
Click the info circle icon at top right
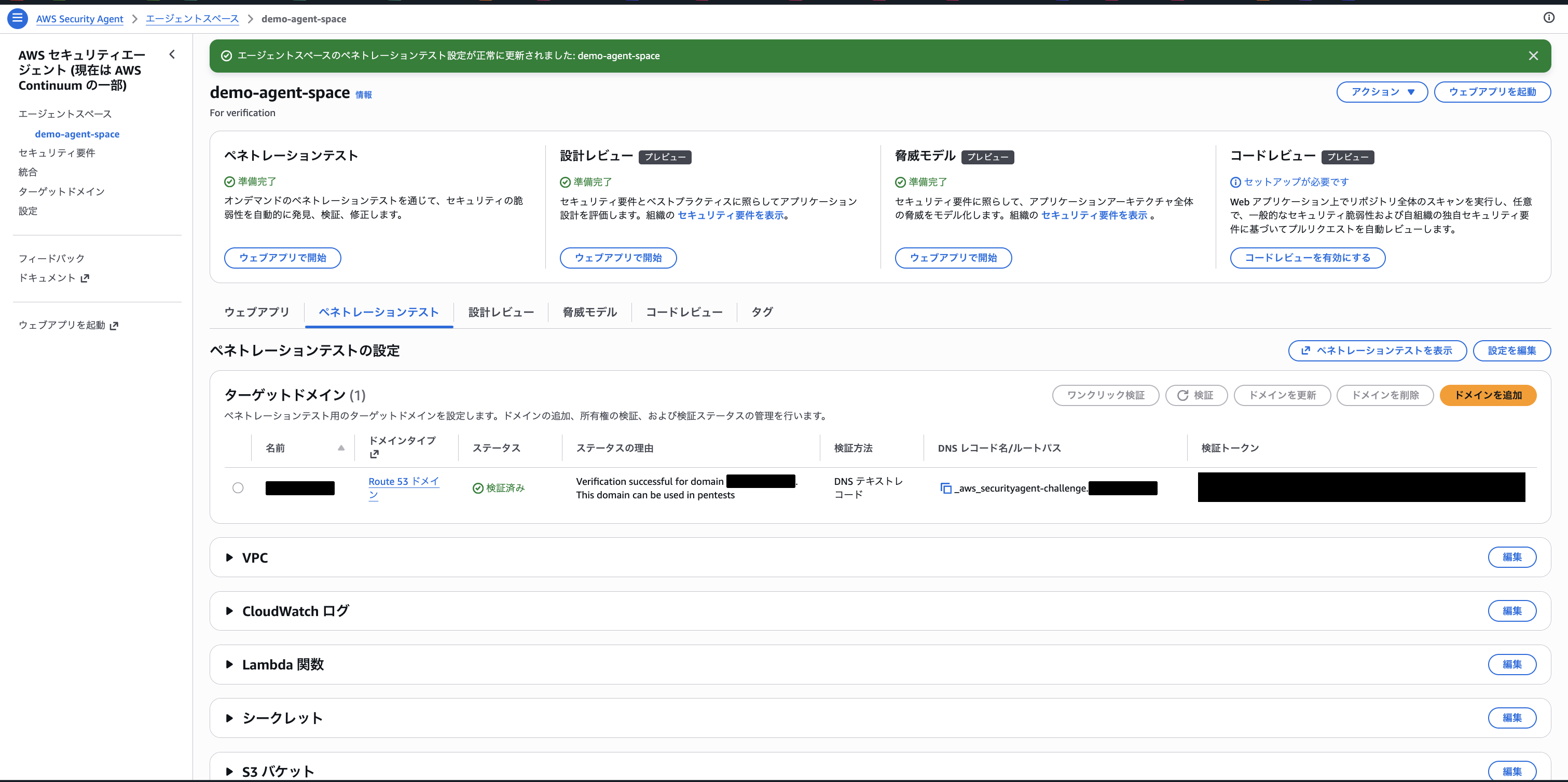point(1548,18)
